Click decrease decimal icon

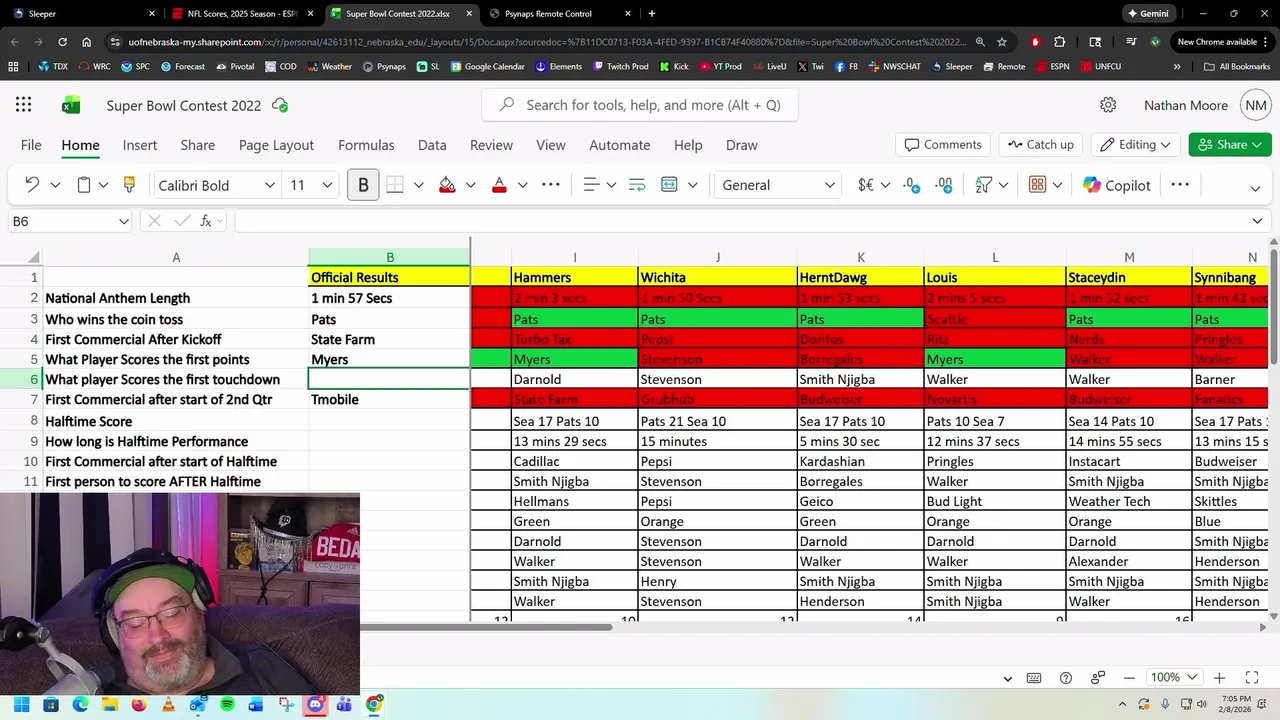tap(911, 185)
